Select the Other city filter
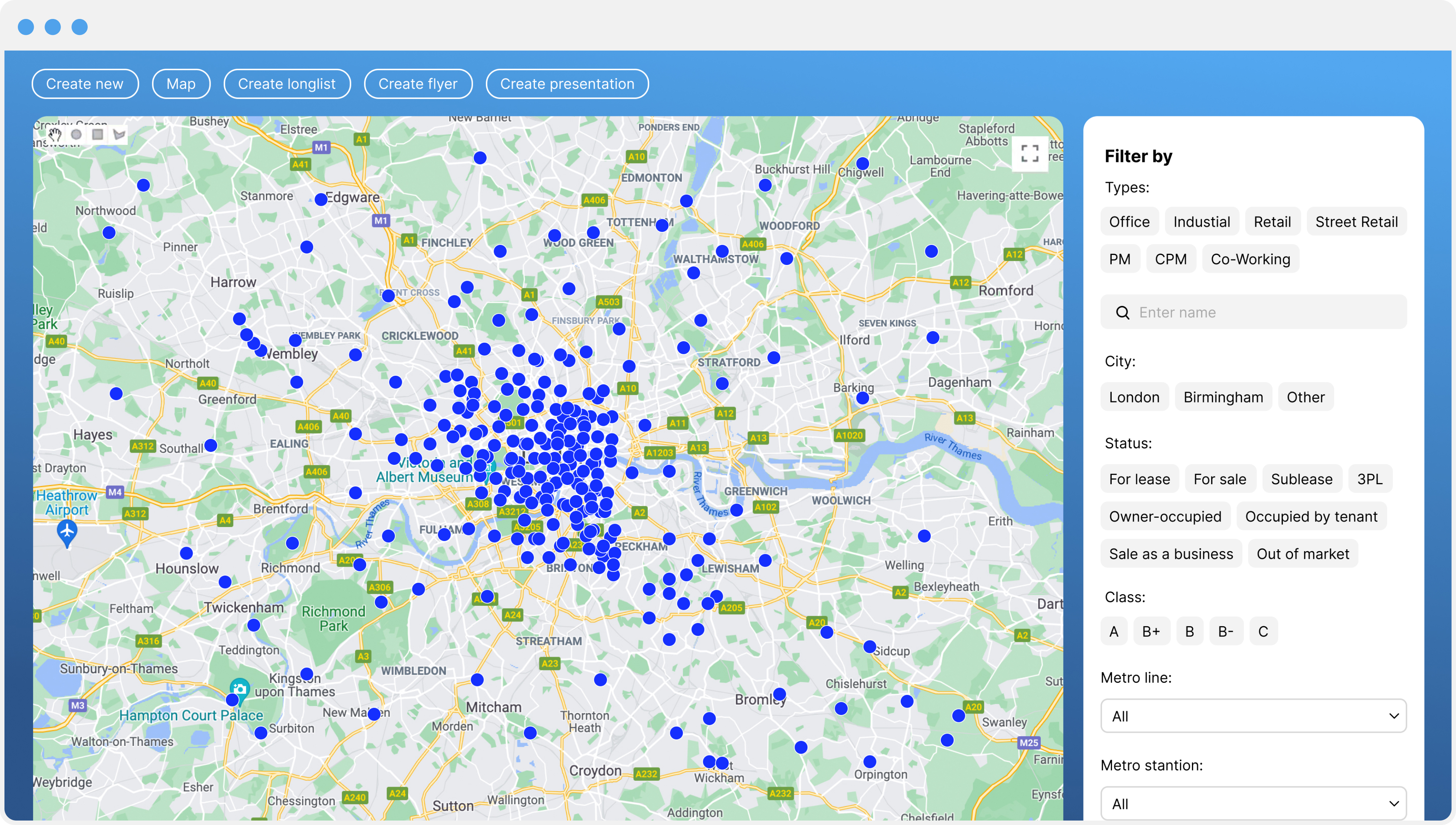1456x825 pixels. click(x=1305, y=397)
